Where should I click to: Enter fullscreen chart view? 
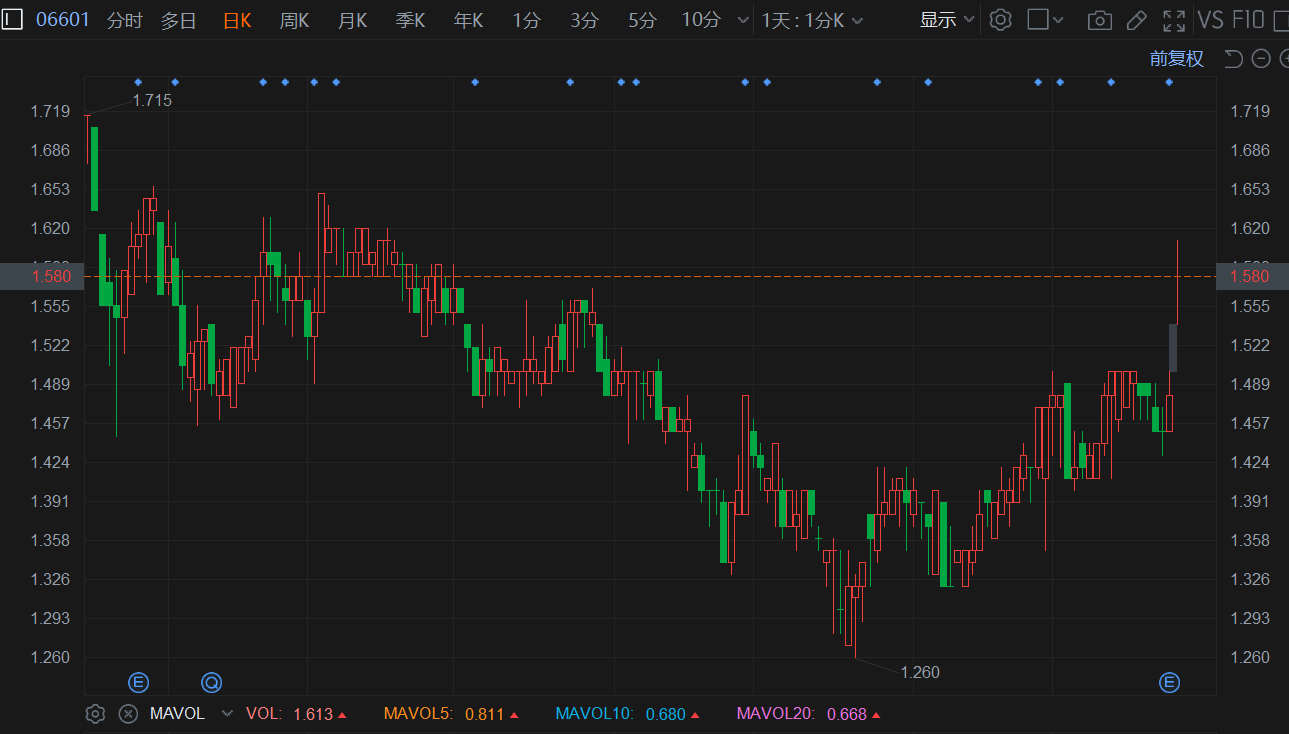click(1174, 20)
